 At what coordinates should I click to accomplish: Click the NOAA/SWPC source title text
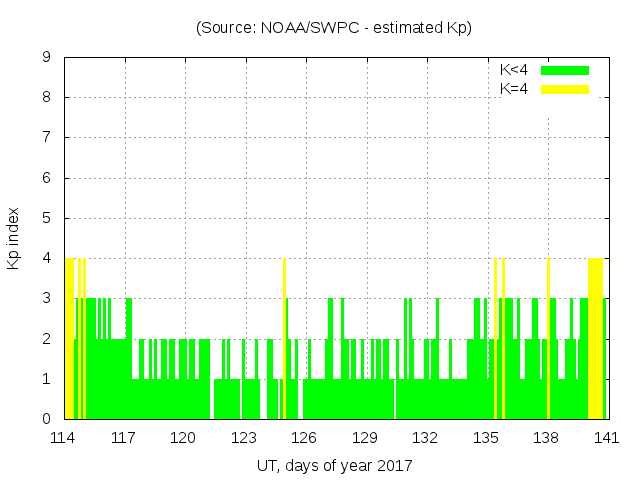point(333,28)
